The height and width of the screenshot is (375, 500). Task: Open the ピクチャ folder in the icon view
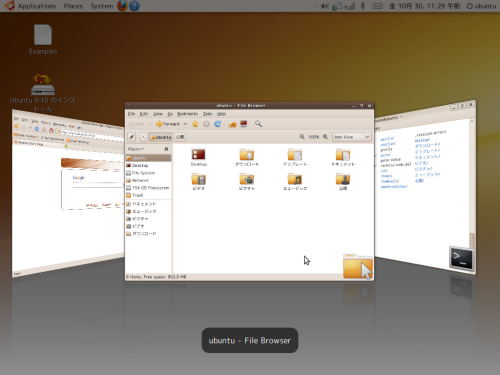(247, 182)
